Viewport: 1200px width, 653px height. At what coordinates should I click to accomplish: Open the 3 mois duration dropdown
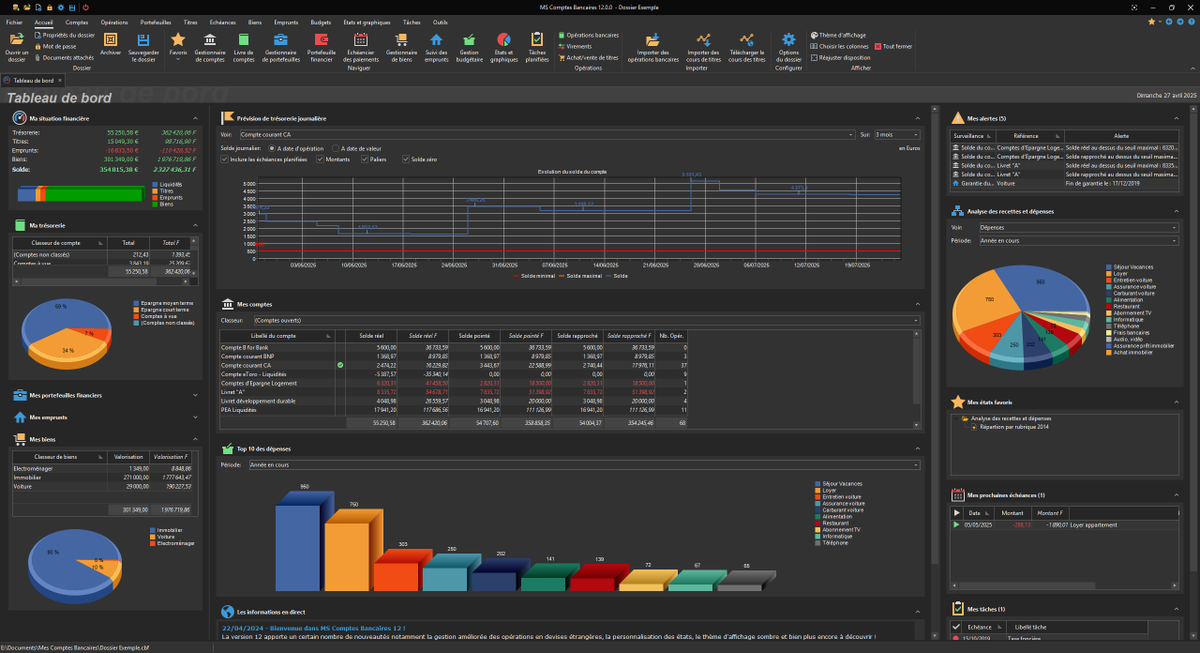pos(897,133)
